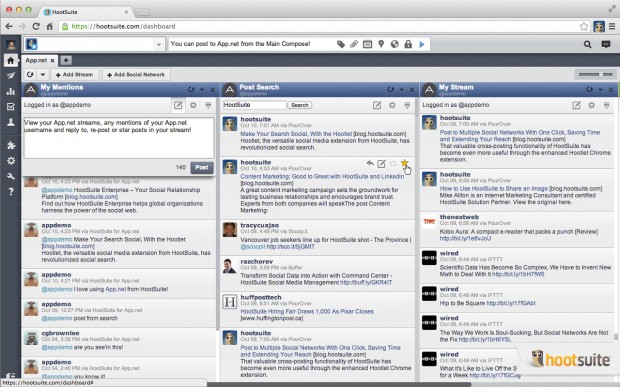Click the Add Stream button
Viewport: 620px width, 387px height.
[74, 75]
